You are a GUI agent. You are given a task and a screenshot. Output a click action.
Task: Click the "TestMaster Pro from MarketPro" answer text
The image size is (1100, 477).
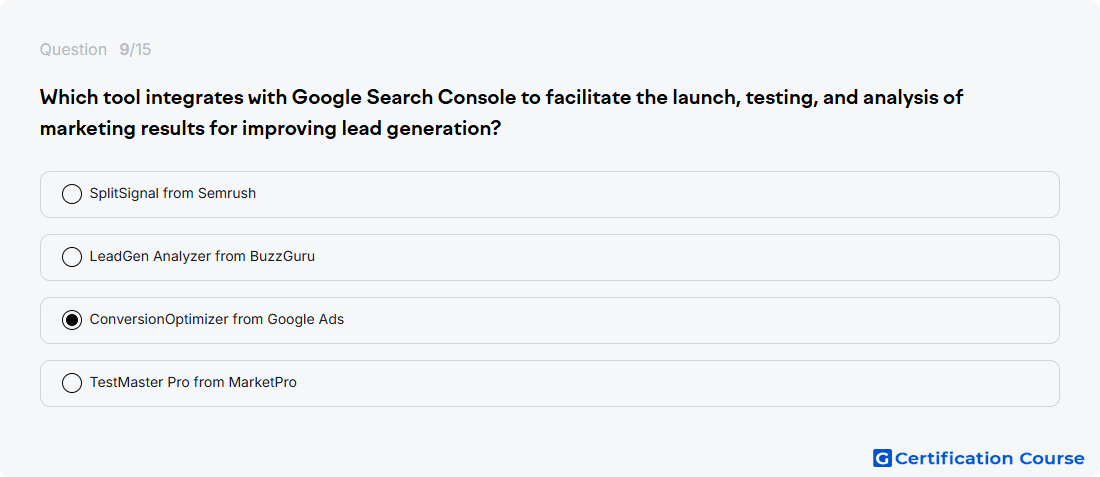193,383
